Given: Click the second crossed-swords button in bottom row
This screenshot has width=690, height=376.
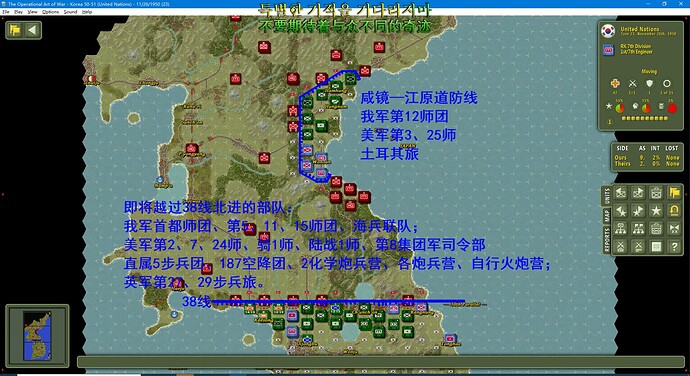Looking at the screenshot, I should pyautogui.click(x=638, y=247).
